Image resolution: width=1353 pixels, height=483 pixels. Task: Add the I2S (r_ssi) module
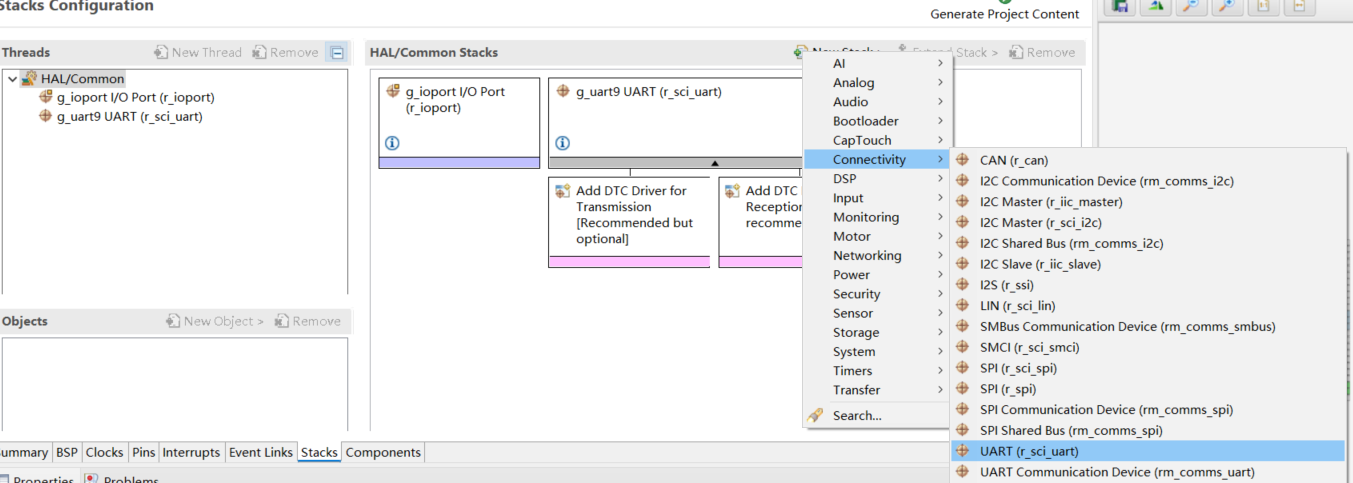pos(1148,285)
